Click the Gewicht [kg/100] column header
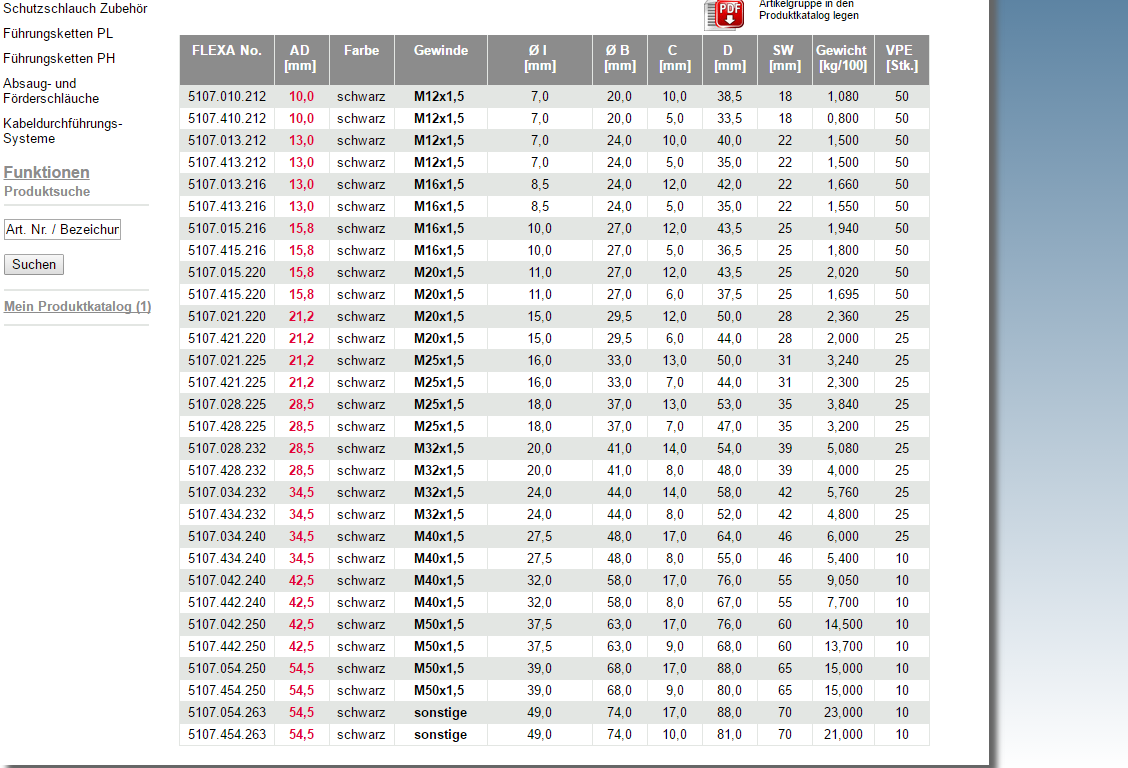 tap(842, 60)
